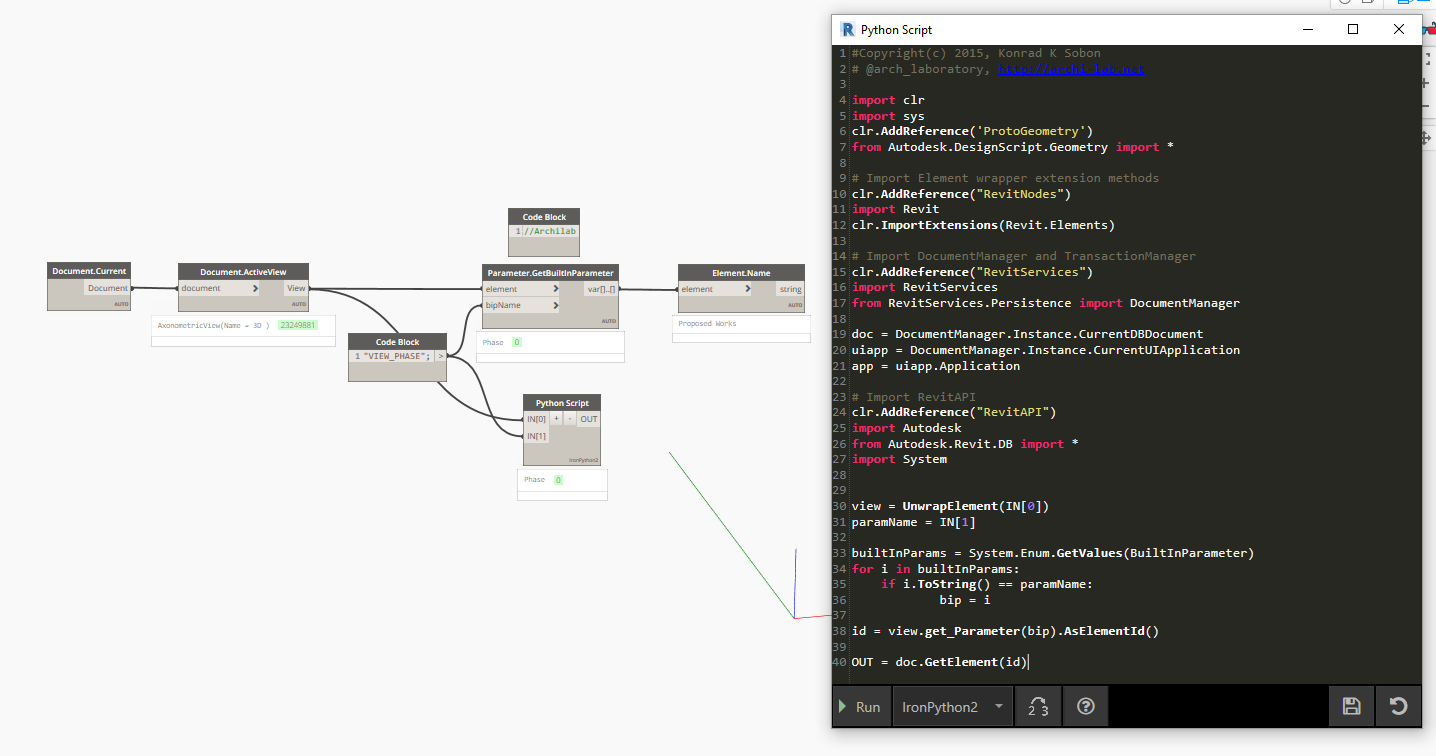Remove an input port on Python Script node
The height and width of the screenshot is (756, 1436).
pyautogui.click(x=570, y=419)
